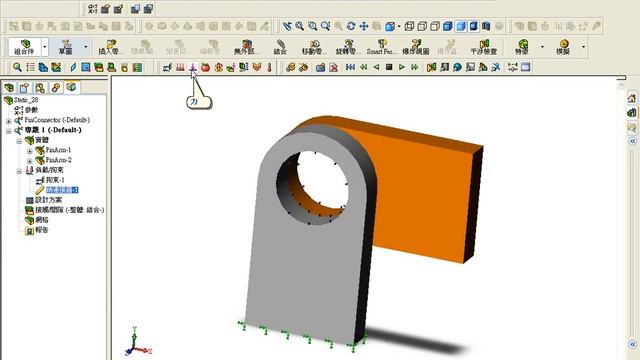This screenshot has width=640, height=360.
Task: Click the Reverse Play button
Action: click(x=376, y=67)
